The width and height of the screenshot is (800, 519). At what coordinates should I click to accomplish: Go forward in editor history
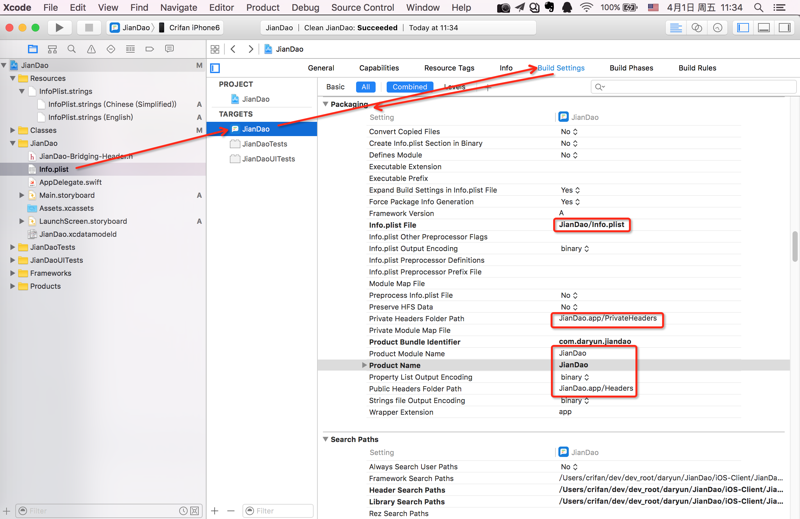[x=251, y=49]
